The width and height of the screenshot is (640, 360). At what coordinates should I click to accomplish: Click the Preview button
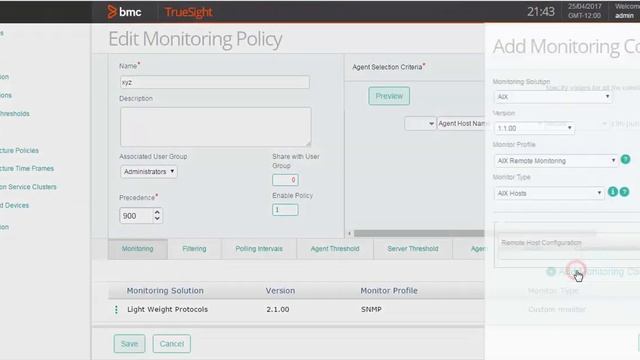pyautogui.click(x=389, y=96)
